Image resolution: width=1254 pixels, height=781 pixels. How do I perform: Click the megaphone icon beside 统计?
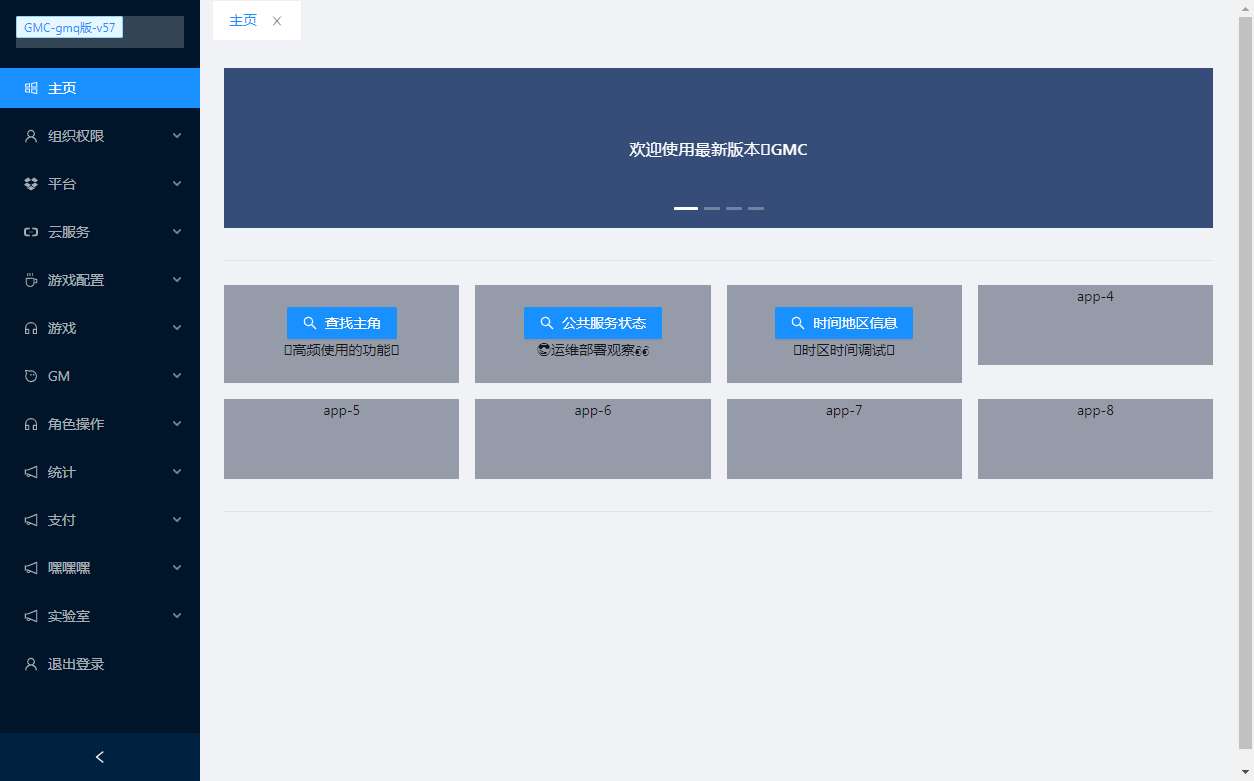[30, 471]
